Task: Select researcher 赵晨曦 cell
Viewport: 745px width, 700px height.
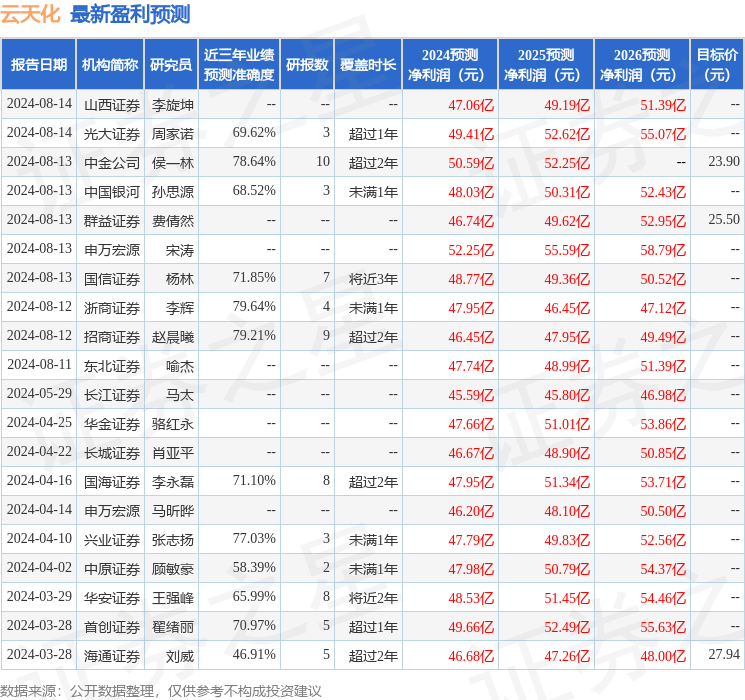Action: [173, 337]
